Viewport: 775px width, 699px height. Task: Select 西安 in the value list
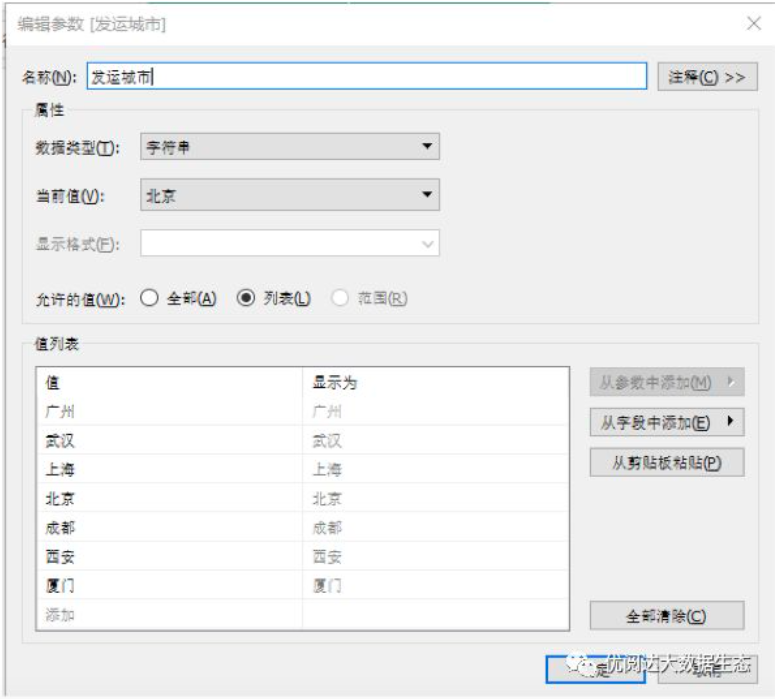click(61, 557)
